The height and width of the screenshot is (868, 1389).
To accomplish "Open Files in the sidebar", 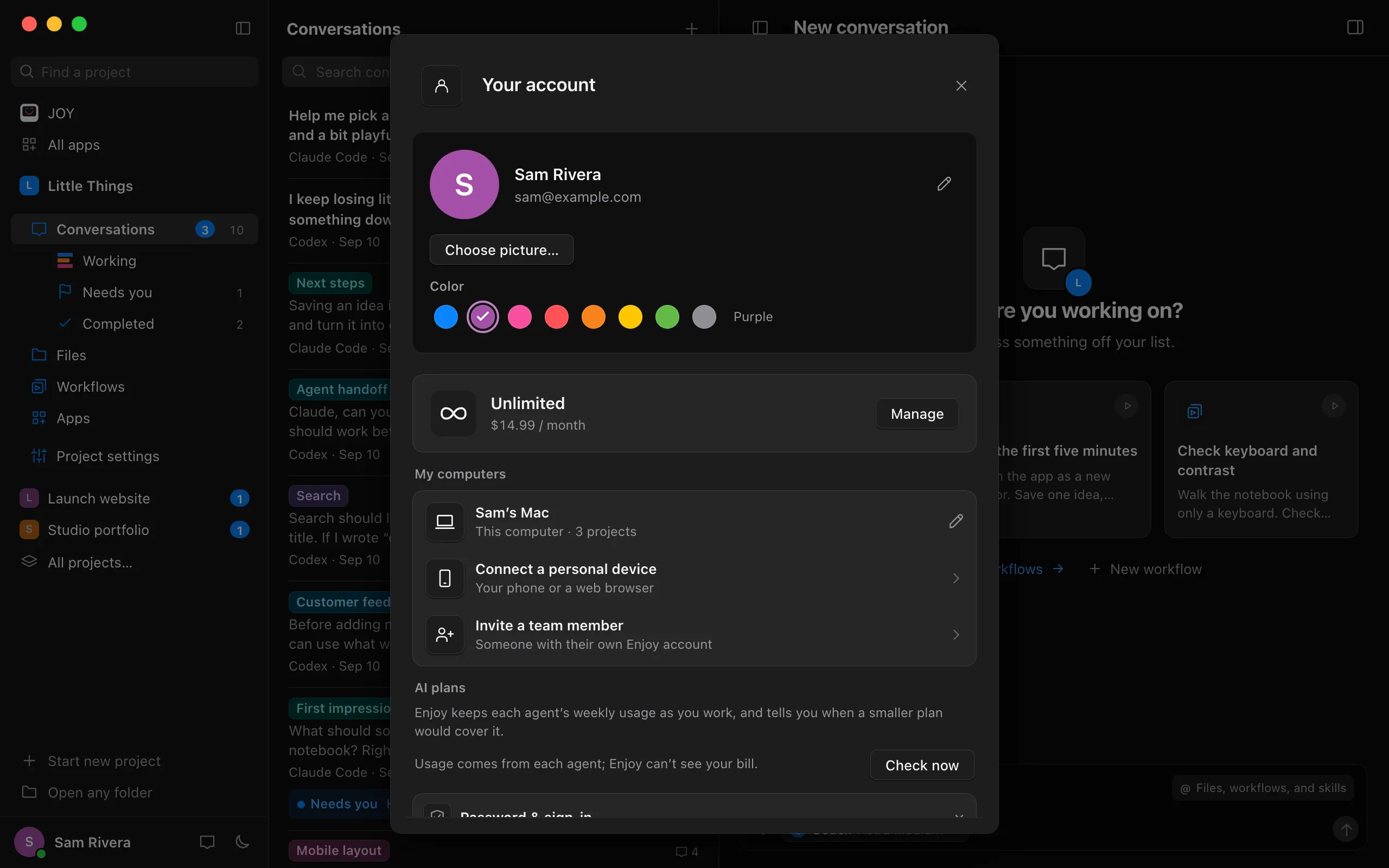I will (x=135, y=355).
